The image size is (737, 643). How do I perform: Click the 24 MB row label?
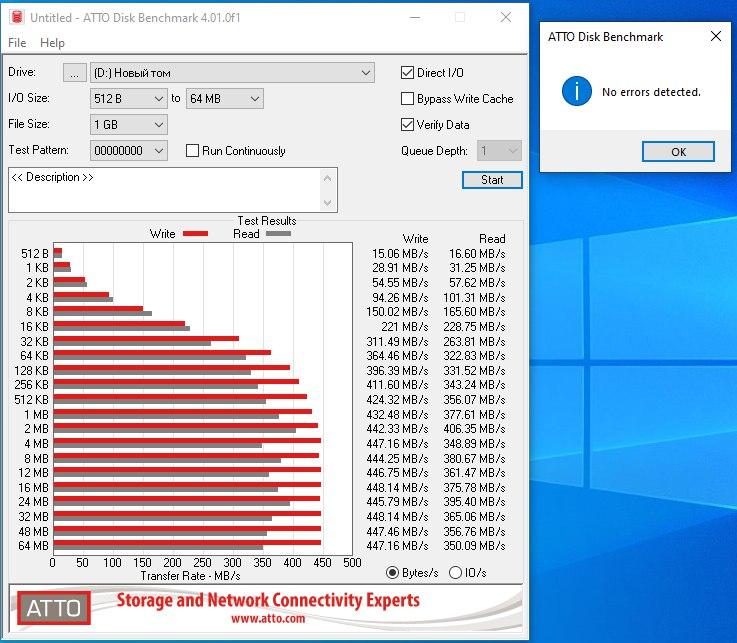pos(33,502)
